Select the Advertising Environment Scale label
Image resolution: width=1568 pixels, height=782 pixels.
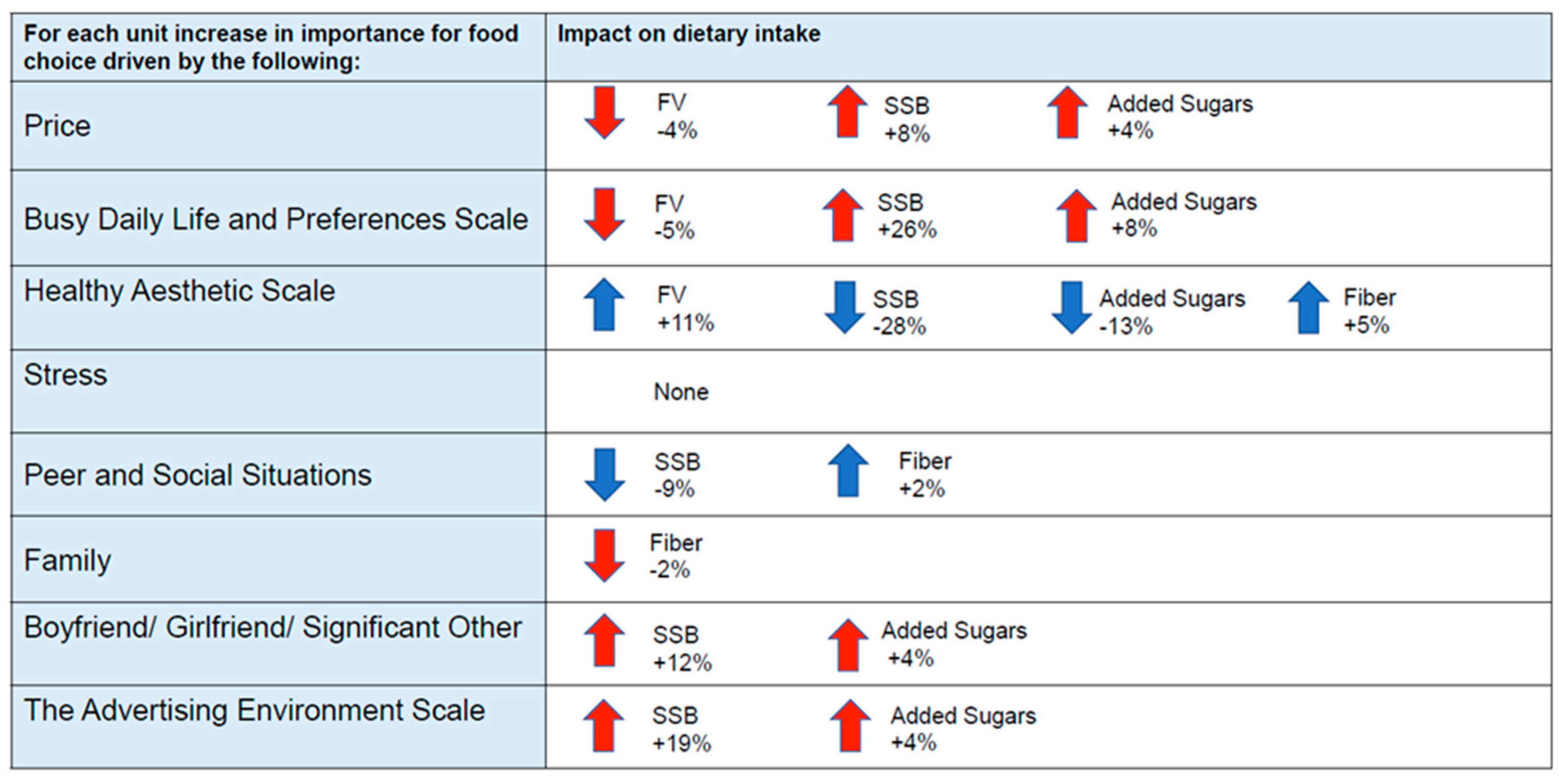tap(254, 710)
